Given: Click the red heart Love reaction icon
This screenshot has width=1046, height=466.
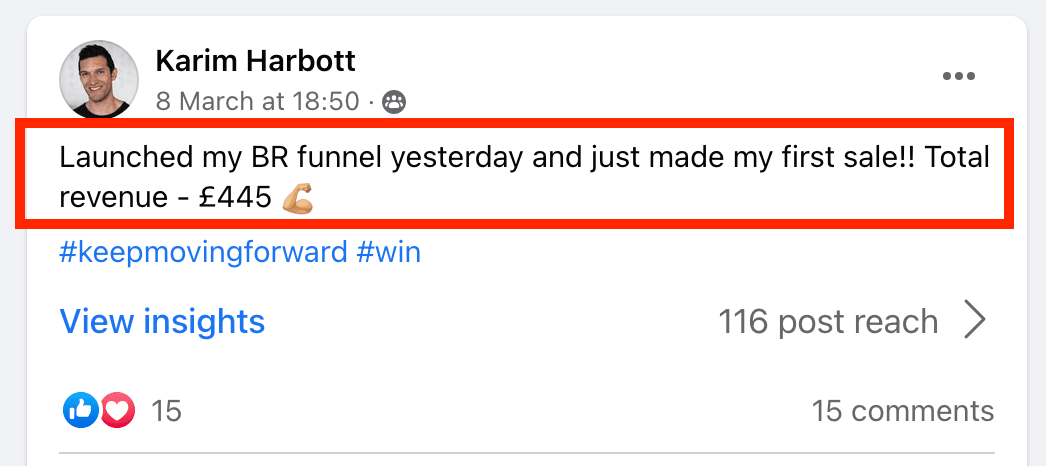Looking at the screenshot, I should [x=117, y=410].
